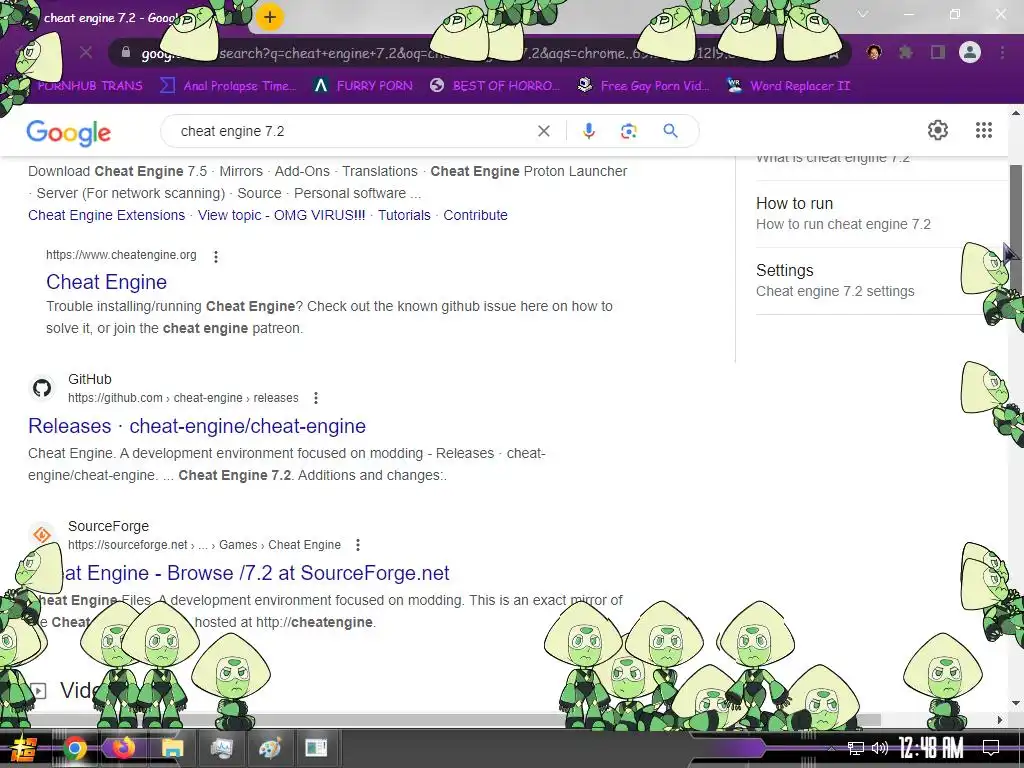Open options for the SourceForge result

357,545
